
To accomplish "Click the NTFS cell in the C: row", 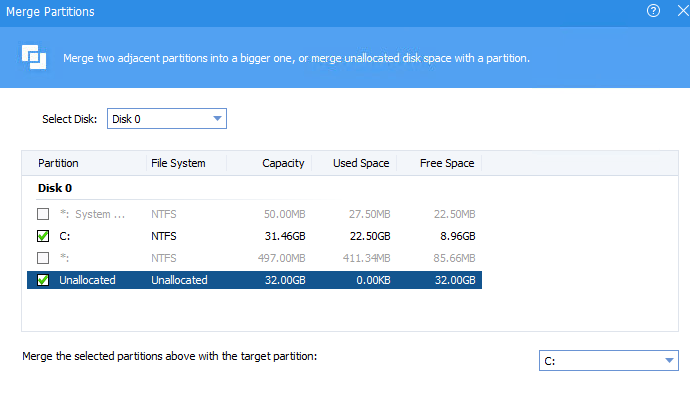I will [164, 236].
